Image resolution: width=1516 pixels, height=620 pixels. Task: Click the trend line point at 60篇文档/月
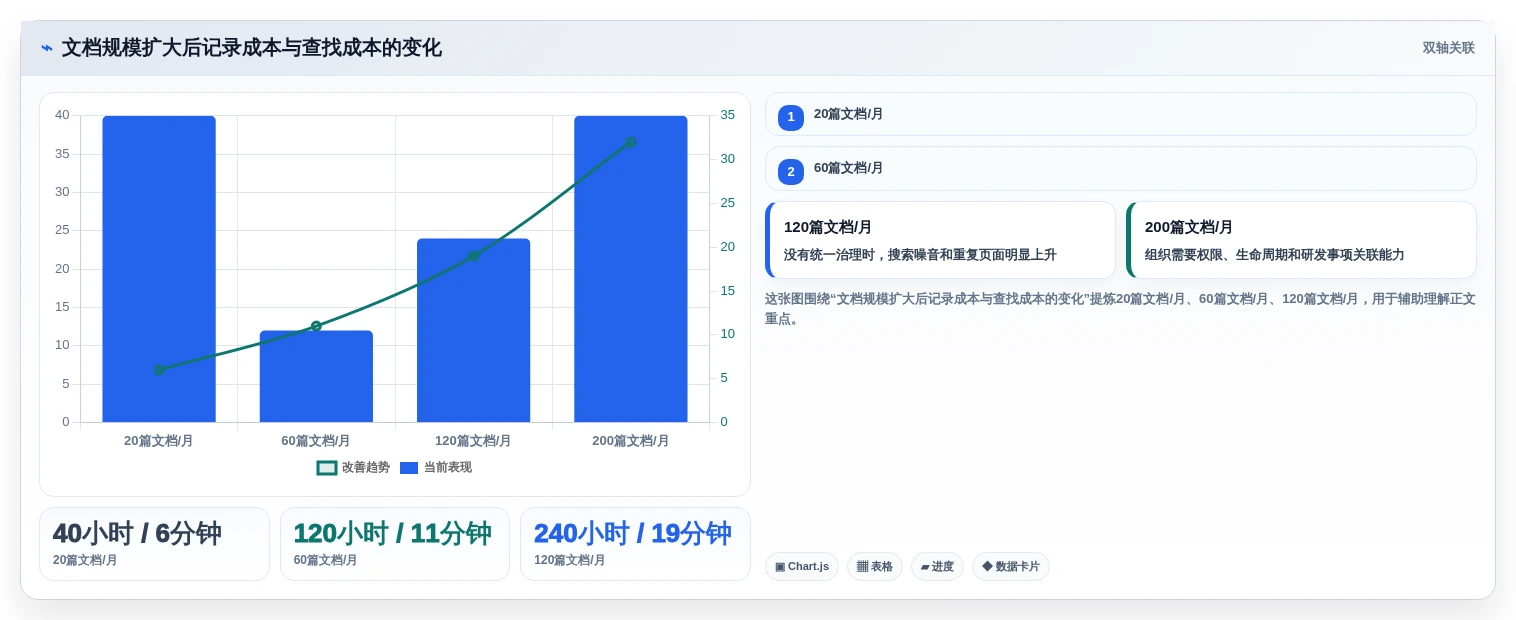click(x=316, y=326)
